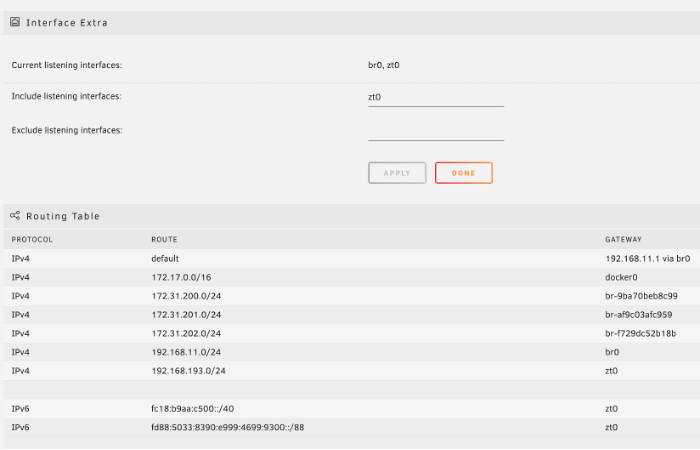This screenshot has height=450, width=700.
Task: Click the Interface Extra section icon
Action: point(15,22)
